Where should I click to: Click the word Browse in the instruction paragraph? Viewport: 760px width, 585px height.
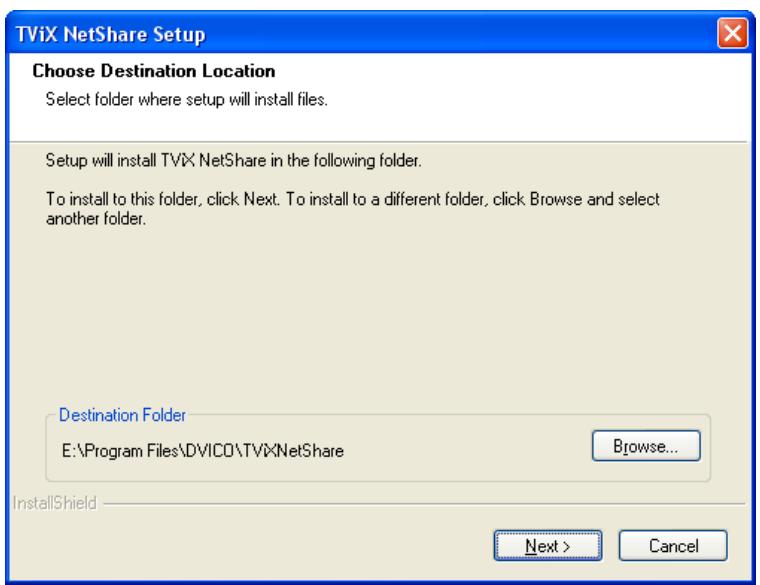click(x=556, y=199)
